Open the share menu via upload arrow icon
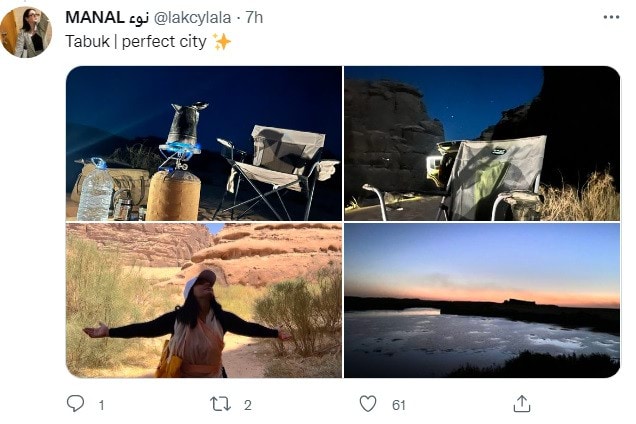Viewport: 636px width, 424px height. (x=522, y=404)
